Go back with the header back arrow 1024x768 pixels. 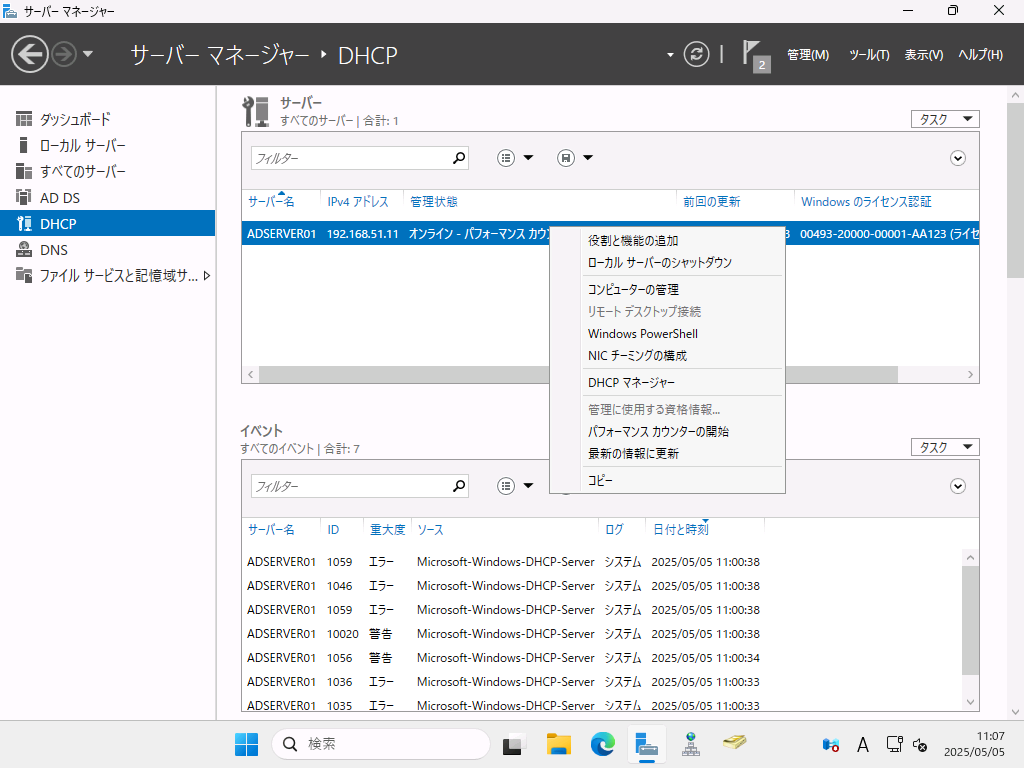29,54
